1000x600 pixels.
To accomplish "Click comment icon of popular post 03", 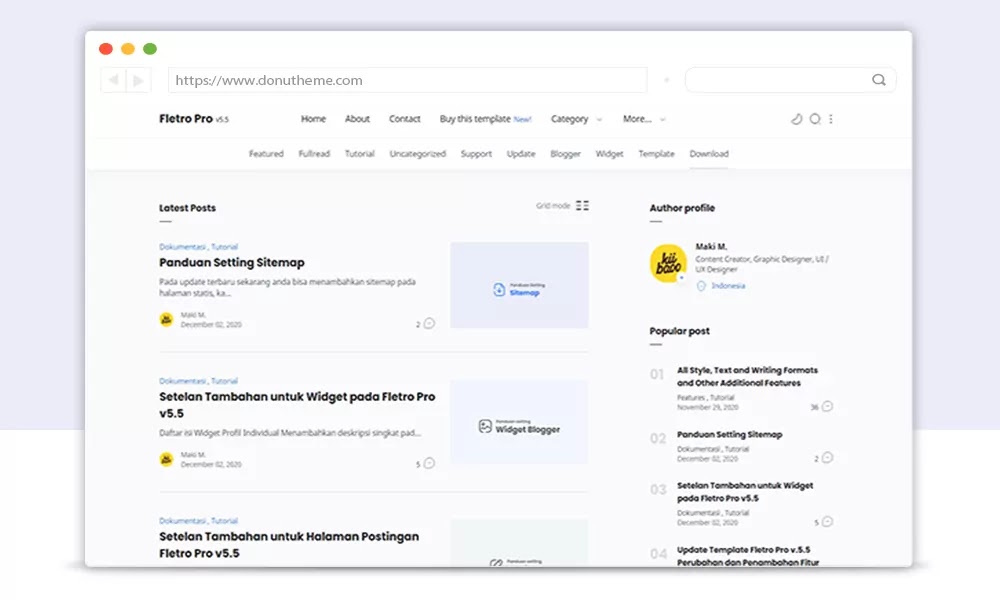I will (x=827, y=522).
